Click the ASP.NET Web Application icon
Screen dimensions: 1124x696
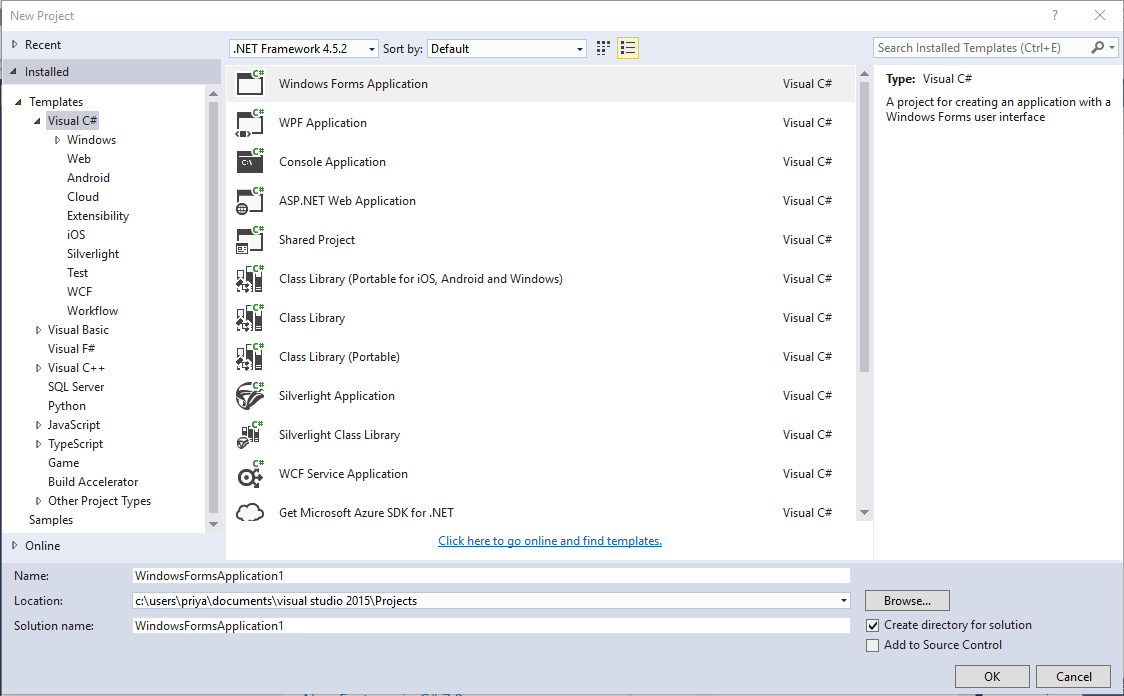tap(250, 201)
